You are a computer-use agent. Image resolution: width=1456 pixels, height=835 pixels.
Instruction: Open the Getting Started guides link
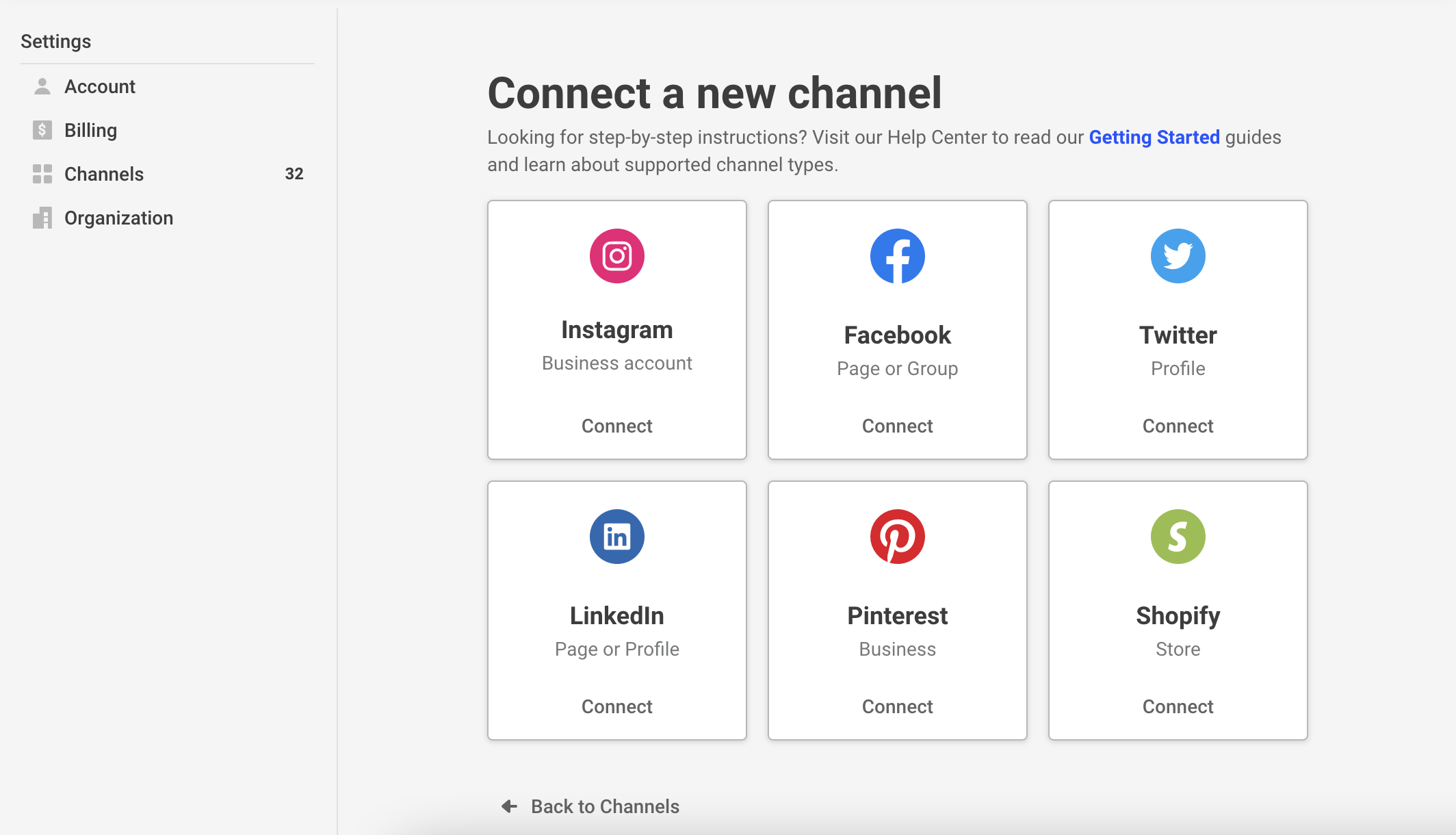pyautogui.click(x=1154, y=137)
